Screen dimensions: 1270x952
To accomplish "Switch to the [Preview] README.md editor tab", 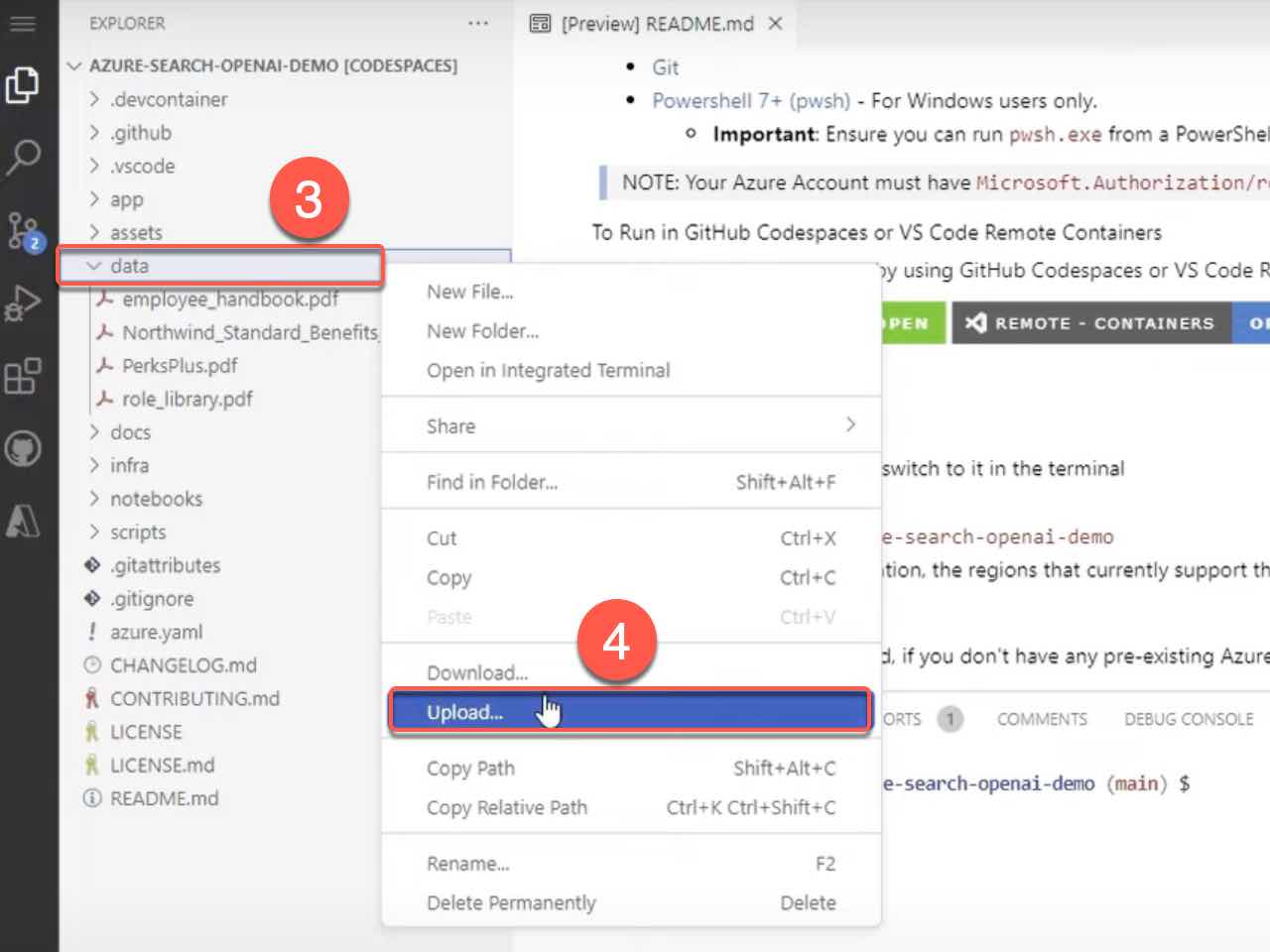I will click(656, 23).
